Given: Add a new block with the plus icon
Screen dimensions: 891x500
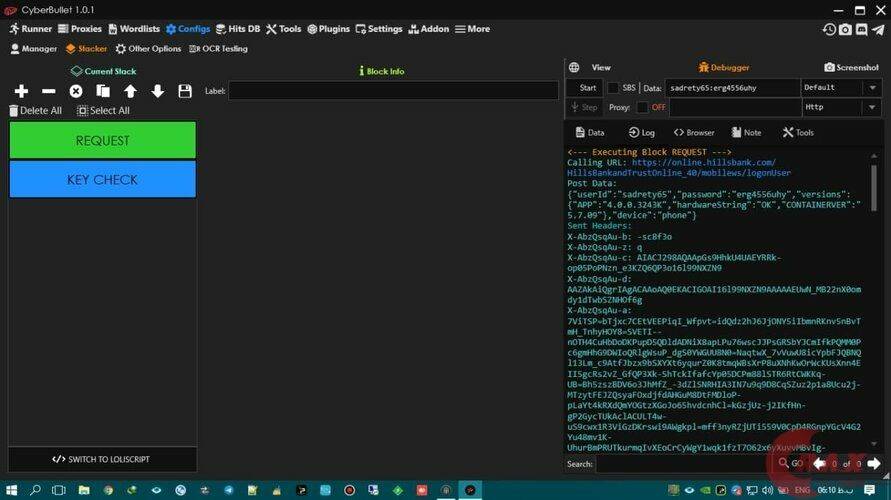Looking at the screenshot, I should (21, 91).
